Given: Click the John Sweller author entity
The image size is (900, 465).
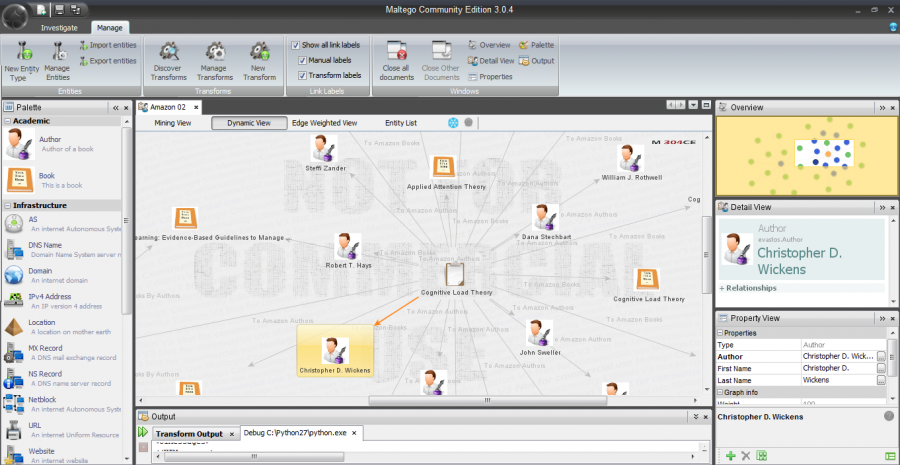Looking at the screenshot, I should click(538, 335).
